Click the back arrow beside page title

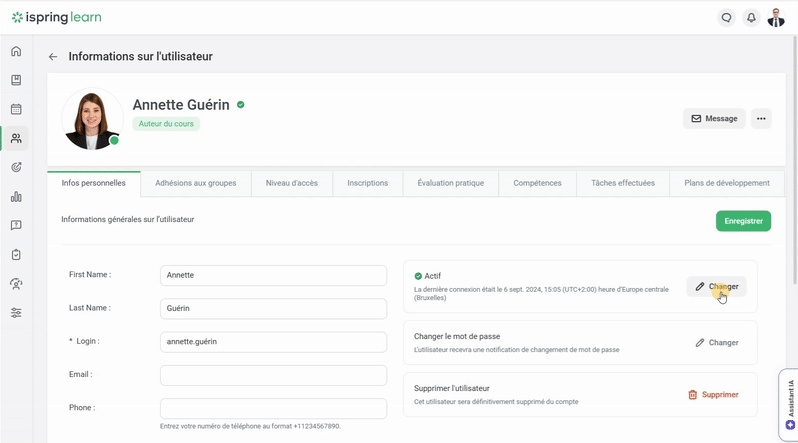click(53, 57)
